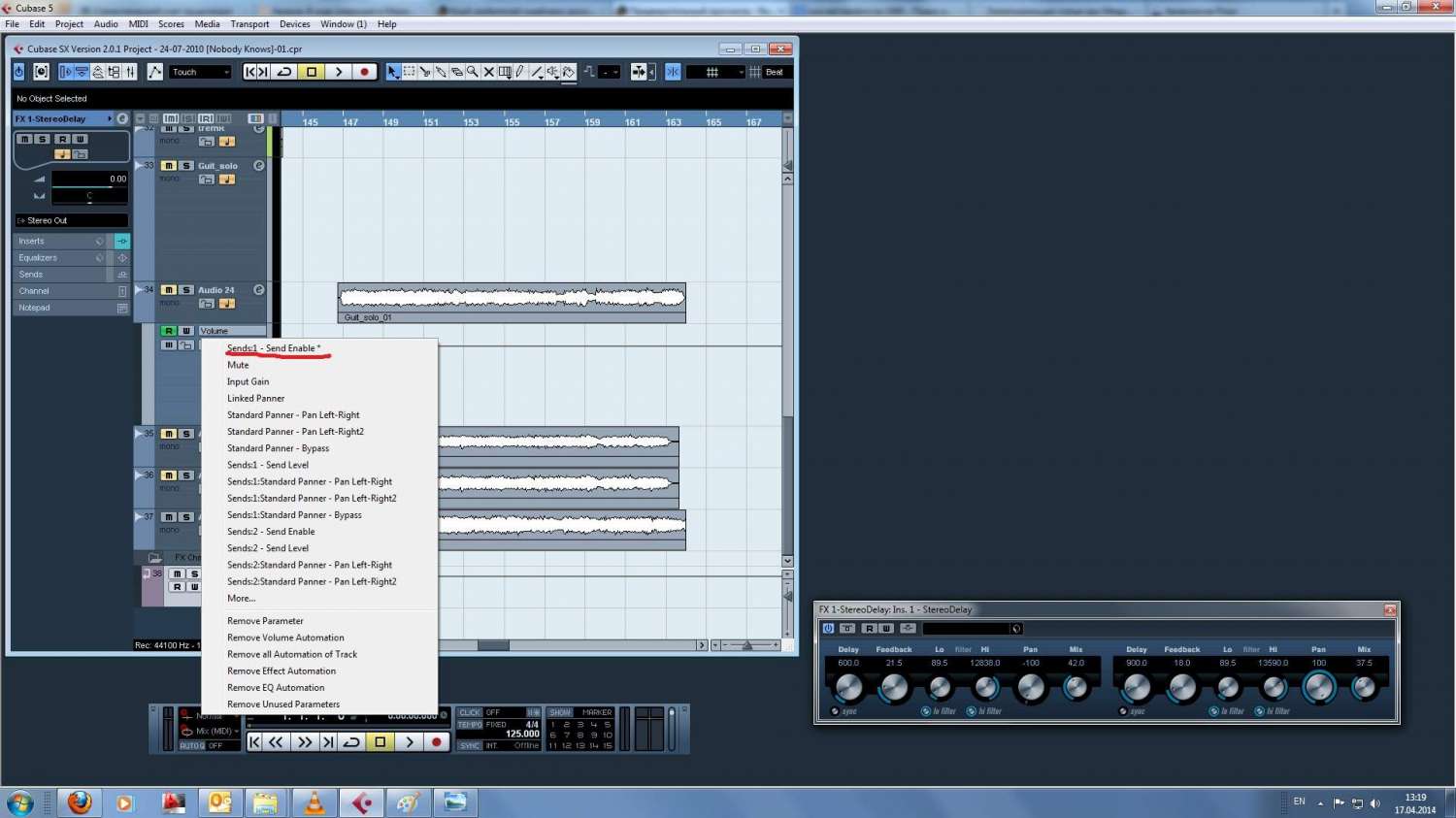
Task: Select the Object Selection arrow tool
Action: point(393,72)
